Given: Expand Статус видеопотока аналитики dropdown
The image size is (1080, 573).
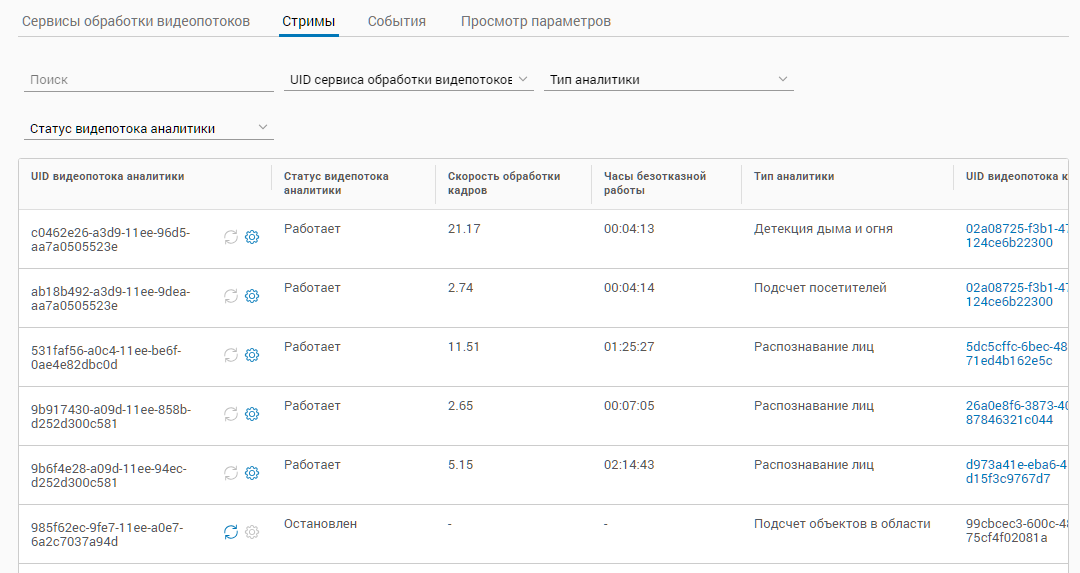Looking at the screenshot, I should [x=148, y=128].
